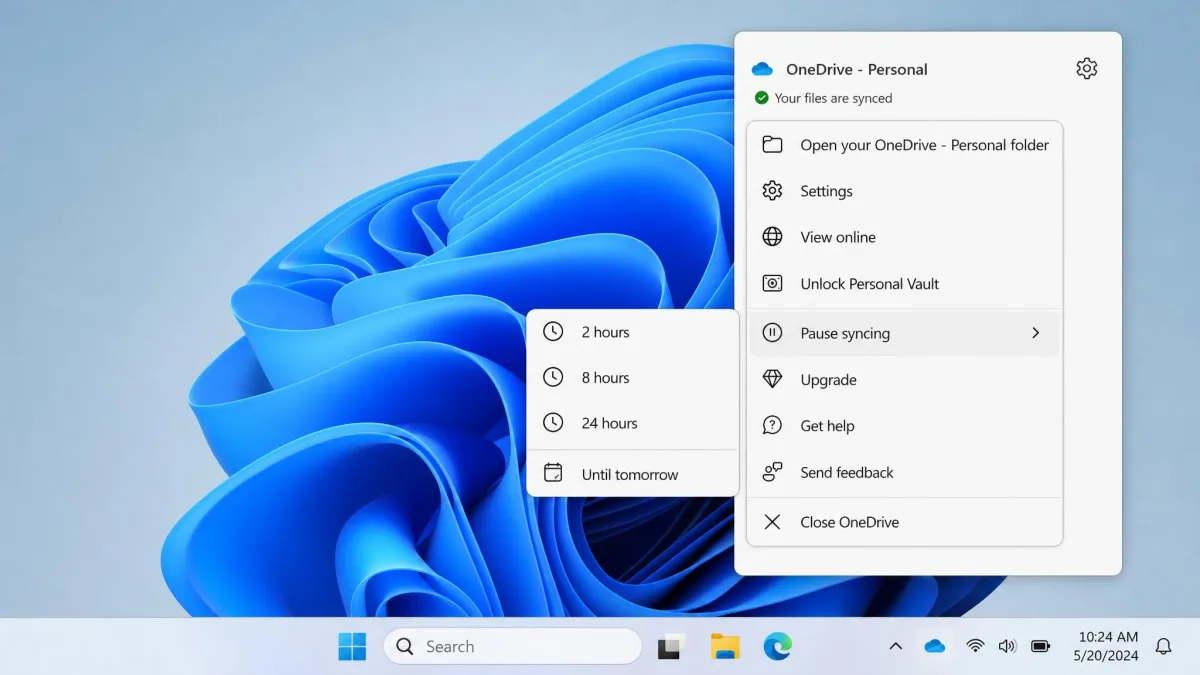The image size is (1200, 675).
Task: Click the taskbar Search box
Action: (513, 646)
